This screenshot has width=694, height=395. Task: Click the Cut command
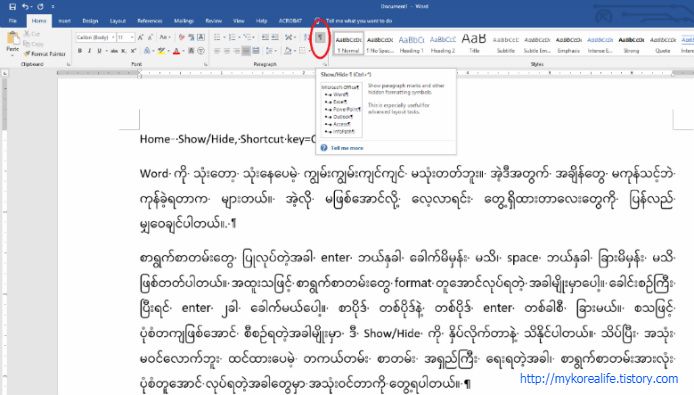pyautogui.click(x=32, y=34)
